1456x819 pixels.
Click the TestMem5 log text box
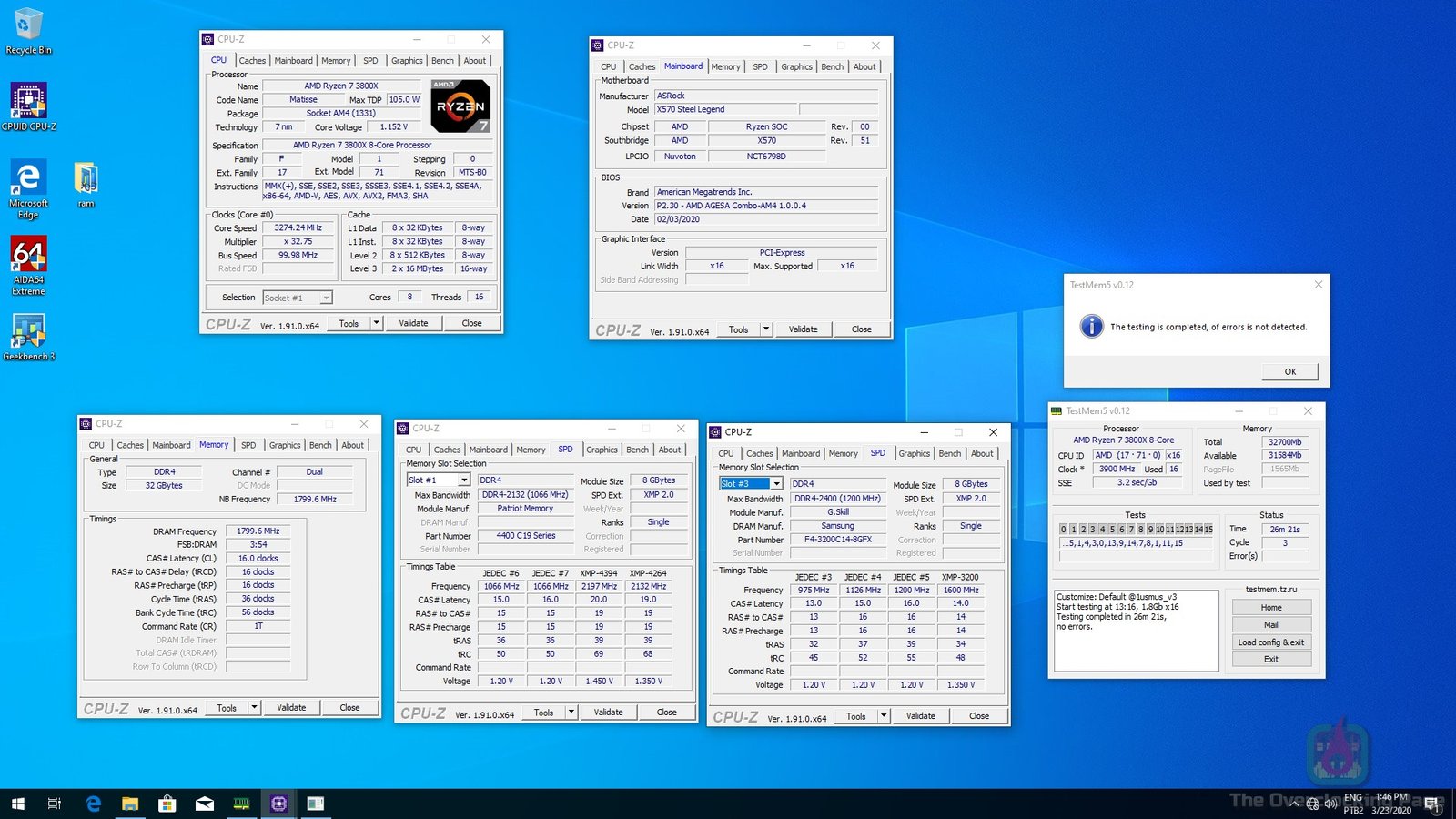tap(1136, 631)
